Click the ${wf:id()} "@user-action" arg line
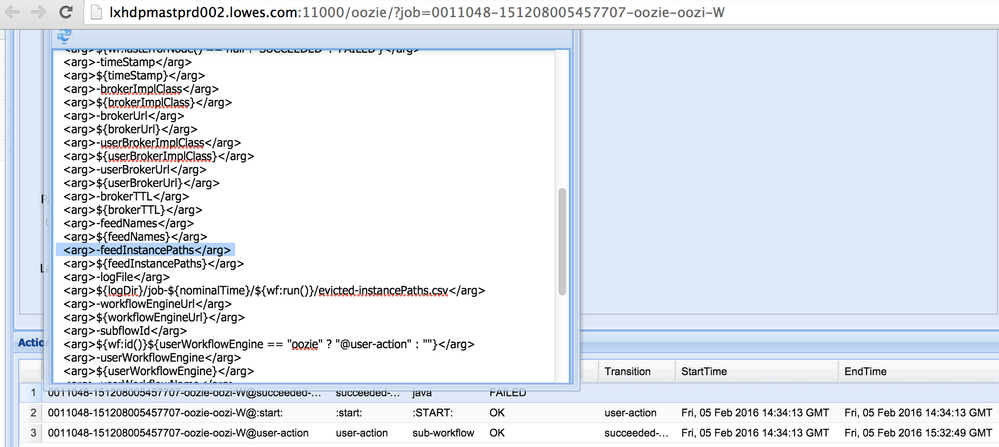The height and width of the screenshot is (447, 999). pos(269,344)
